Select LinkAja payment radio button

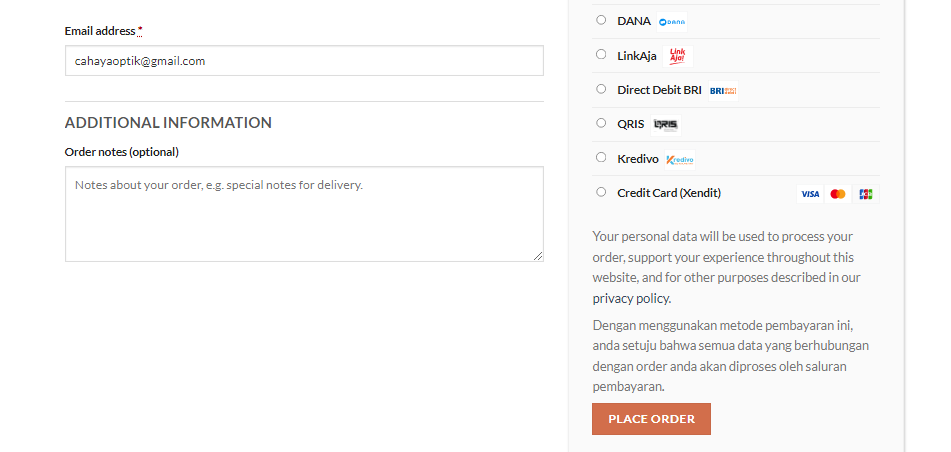[x=601, y=55]
